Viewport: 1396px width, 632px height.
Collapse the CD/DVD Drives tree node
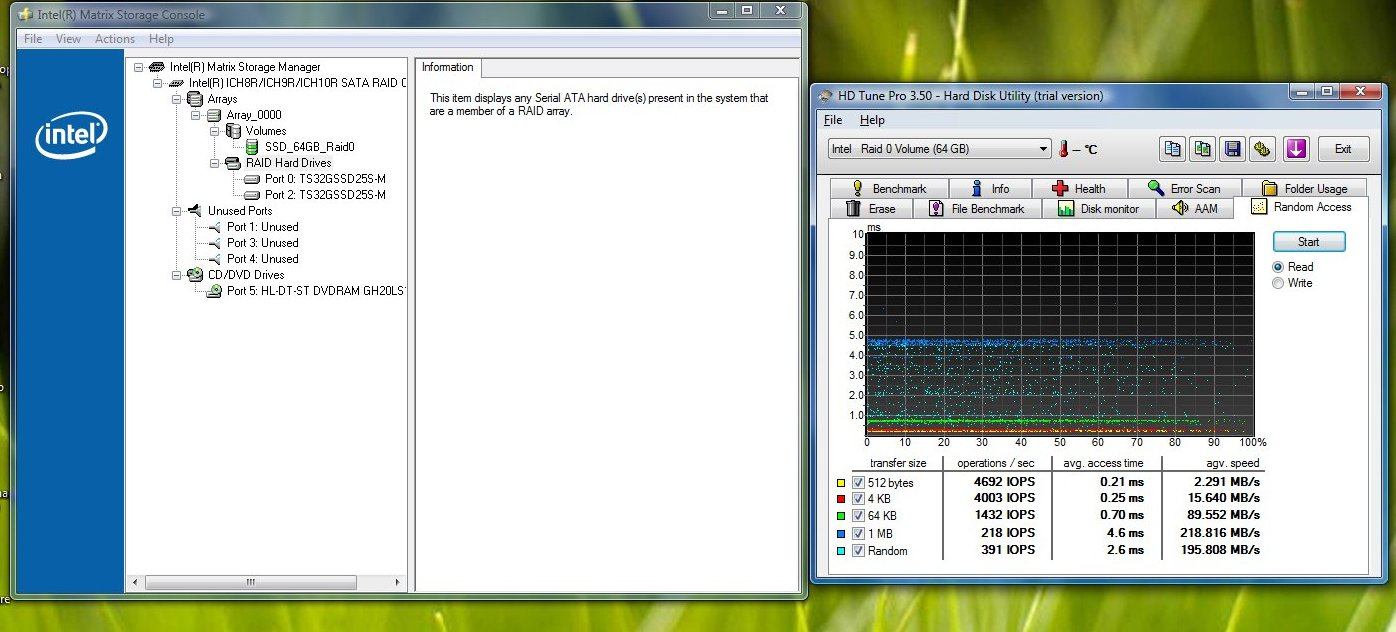[x=177, y=275]
